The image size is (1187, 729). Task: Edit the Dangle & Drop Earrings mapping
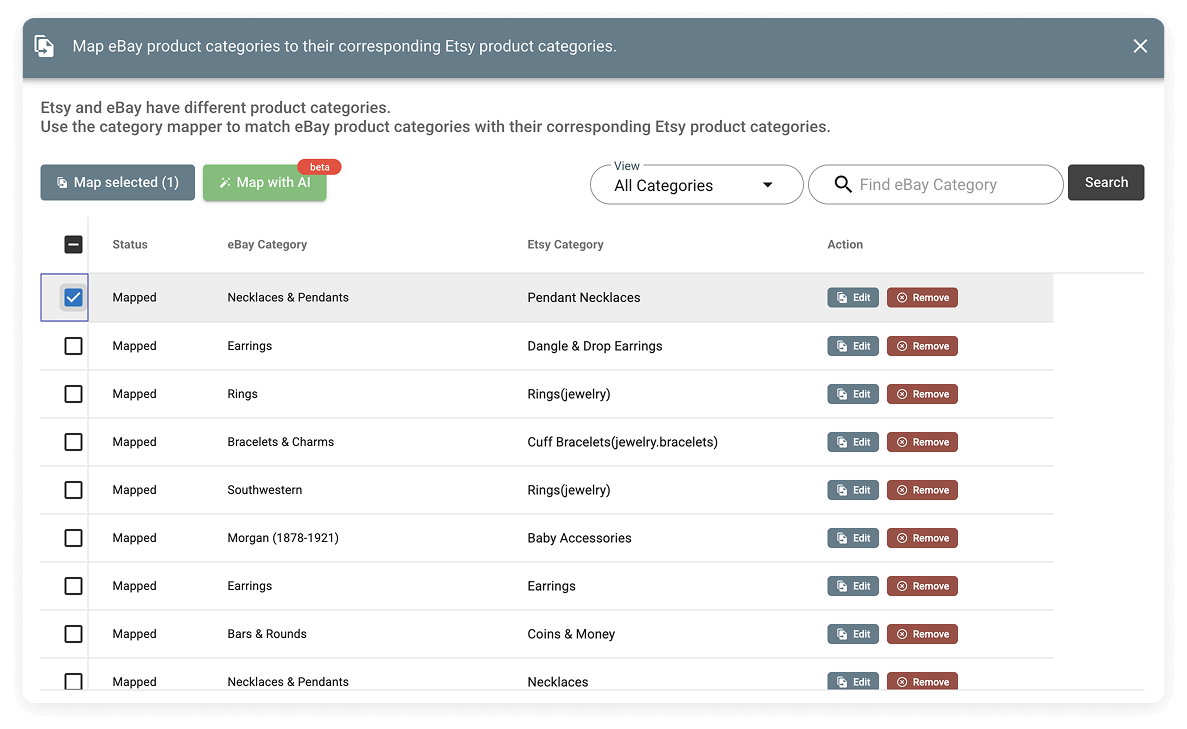(853, 346)
